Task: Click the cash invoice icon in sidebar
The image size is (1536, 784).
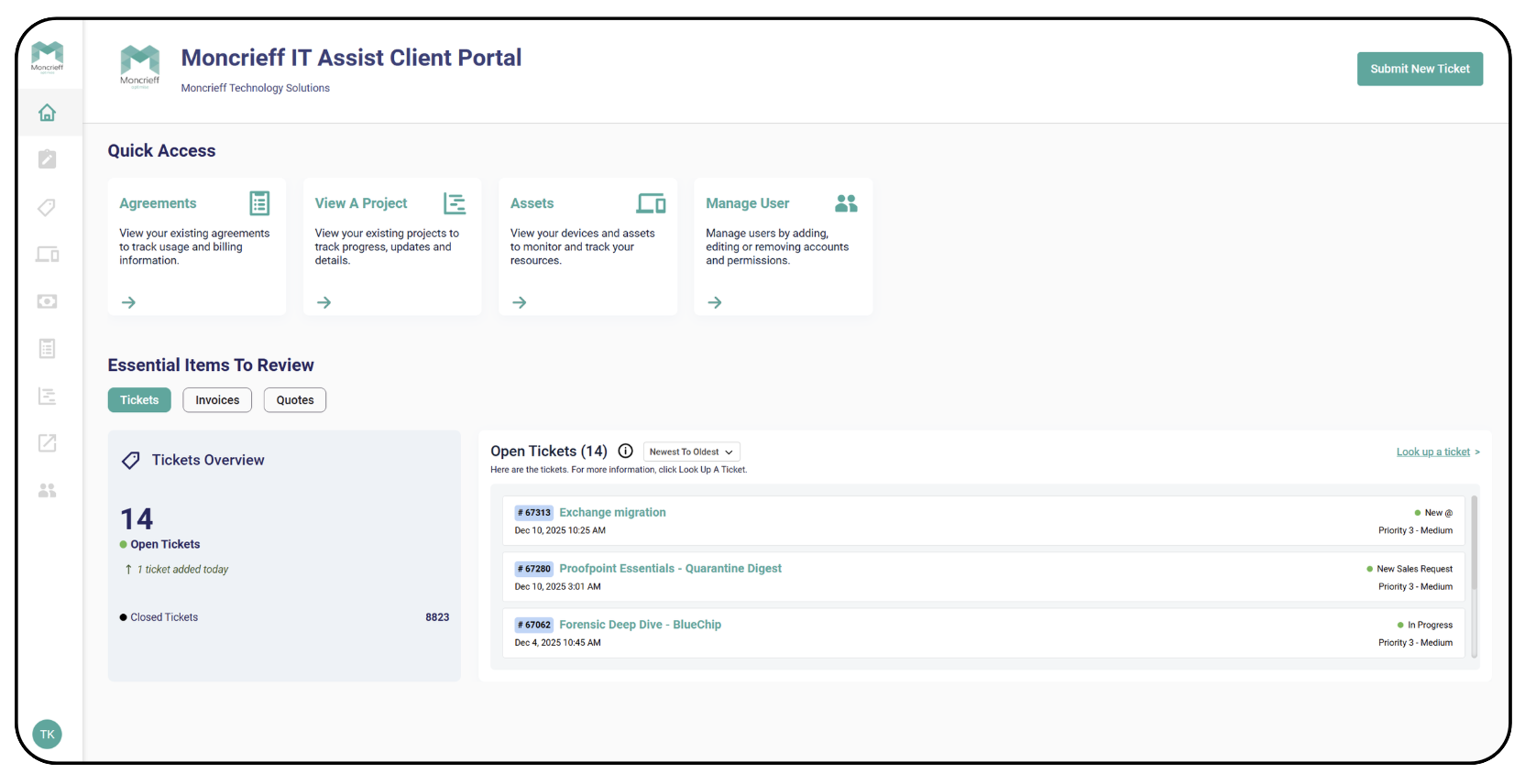Action: [x=48, y=301]
